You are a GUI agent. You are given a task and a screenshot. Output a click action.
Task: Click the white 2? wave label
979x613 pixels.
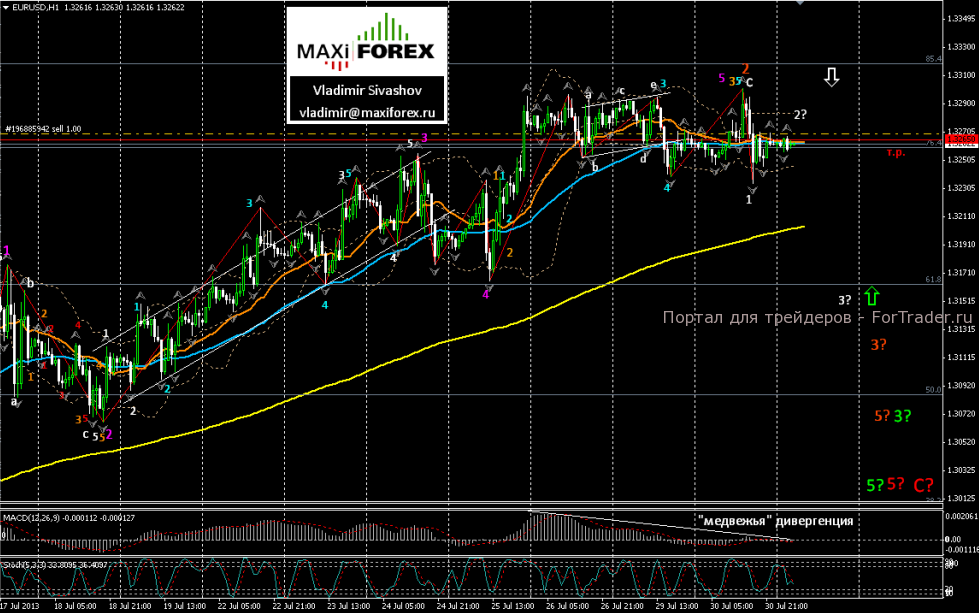coord(800,115)
